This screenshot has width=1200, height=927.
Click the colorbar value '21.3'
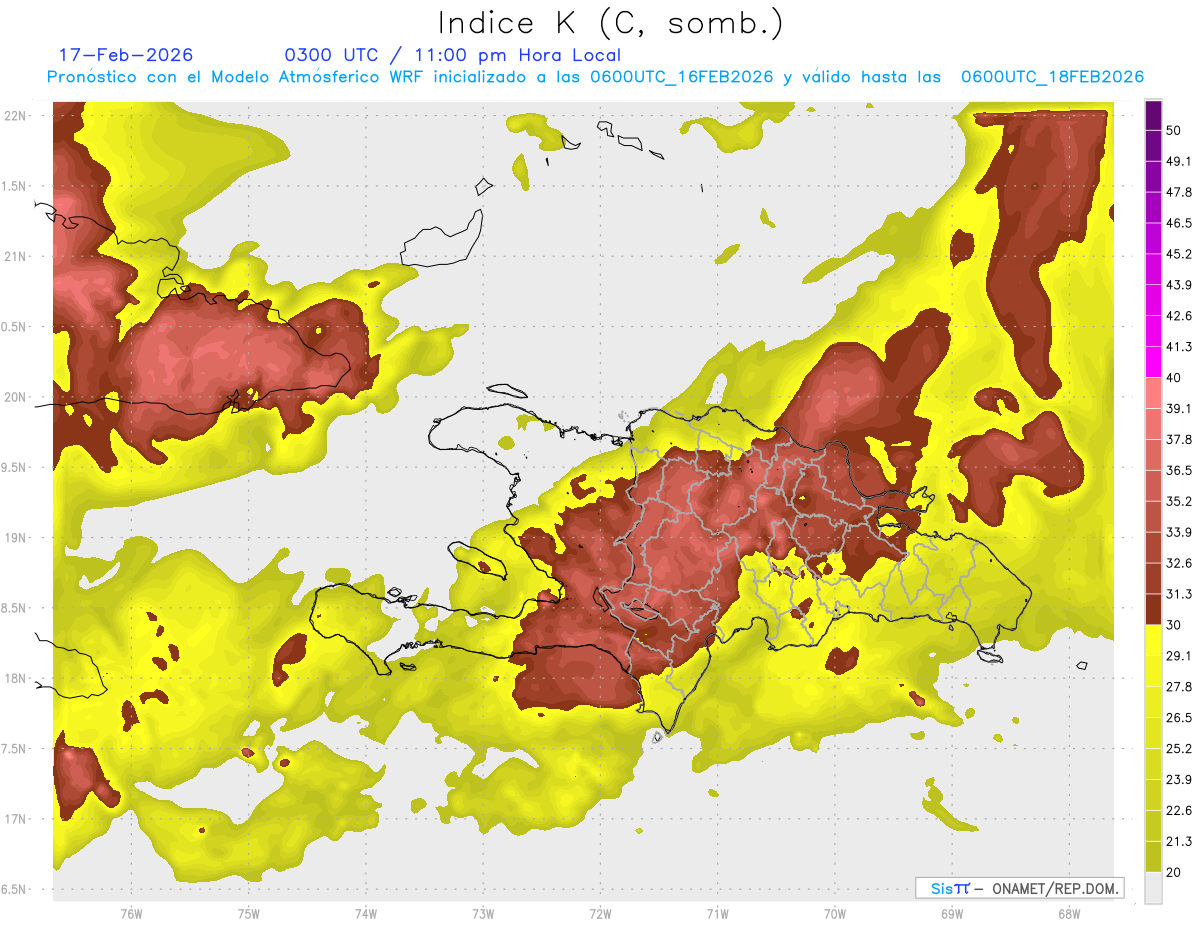(x=1179, y=842)
